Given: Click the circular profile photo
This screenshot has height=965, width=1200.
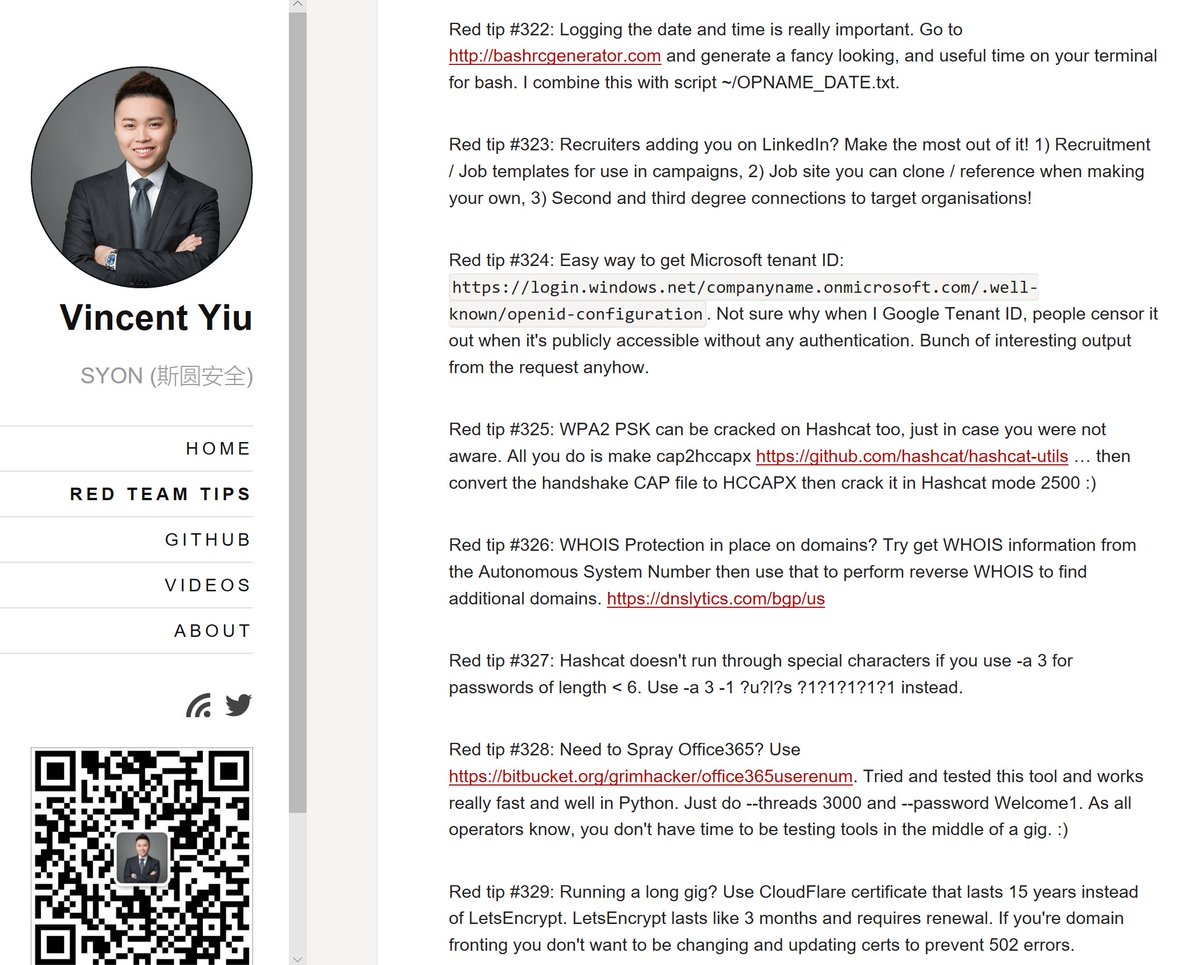Looking at the screenshot, I should coord(142,178).
